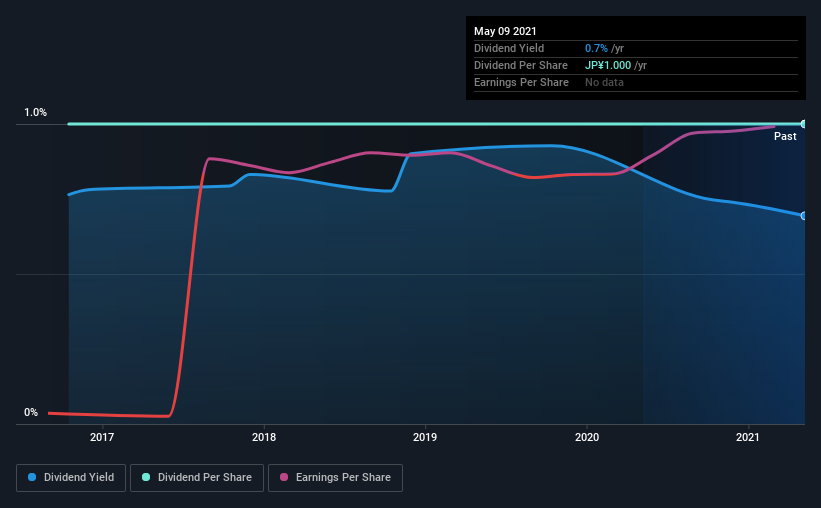The width and height of the screenshot is (821, 508).
Task: Click the teal Dividend Per Share legend dot
Action: pyautogui.click(x=146, y=477)
